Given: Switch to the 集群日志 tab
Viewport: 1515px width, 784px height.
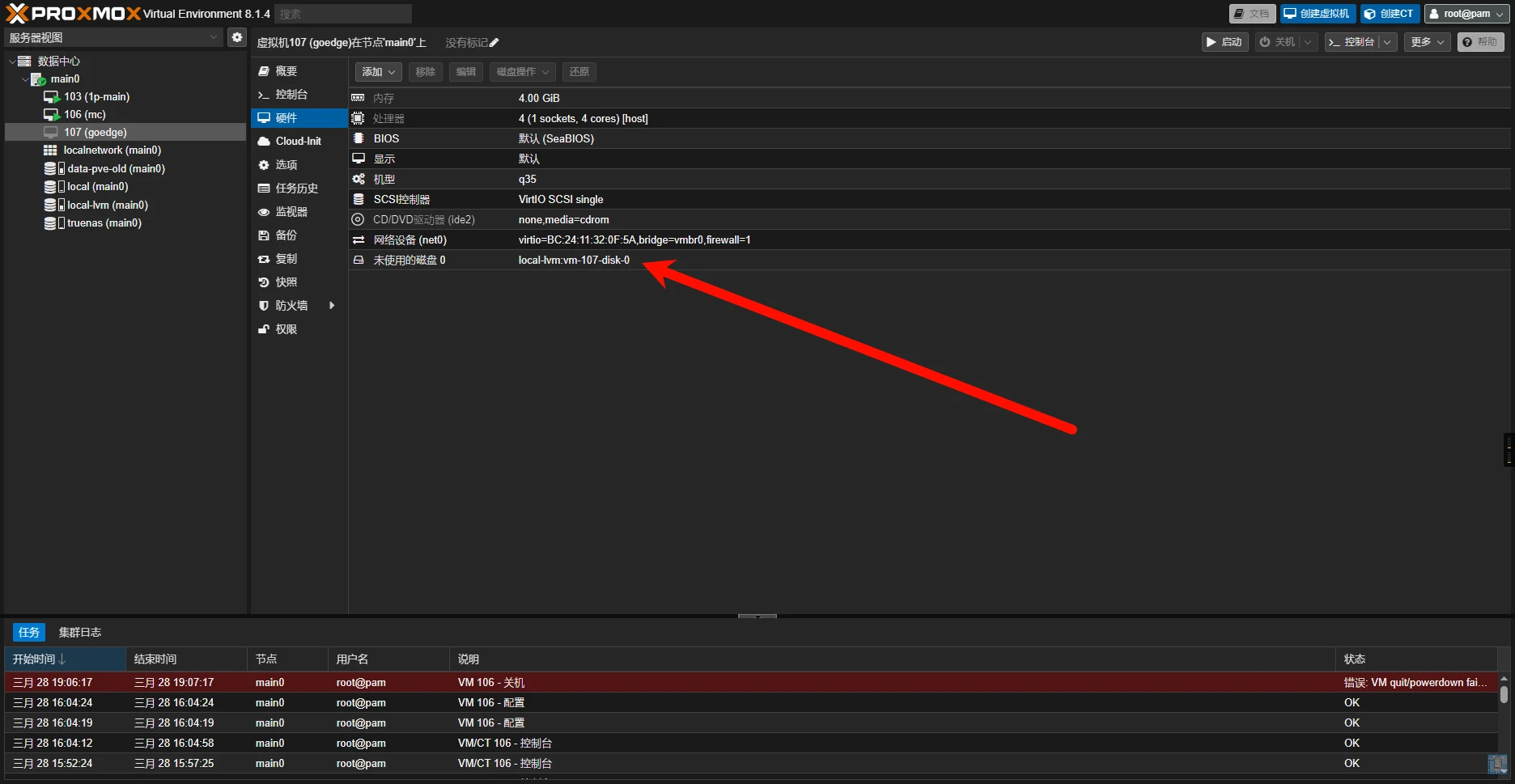Looking at the screenshot, I should [79, 633].
